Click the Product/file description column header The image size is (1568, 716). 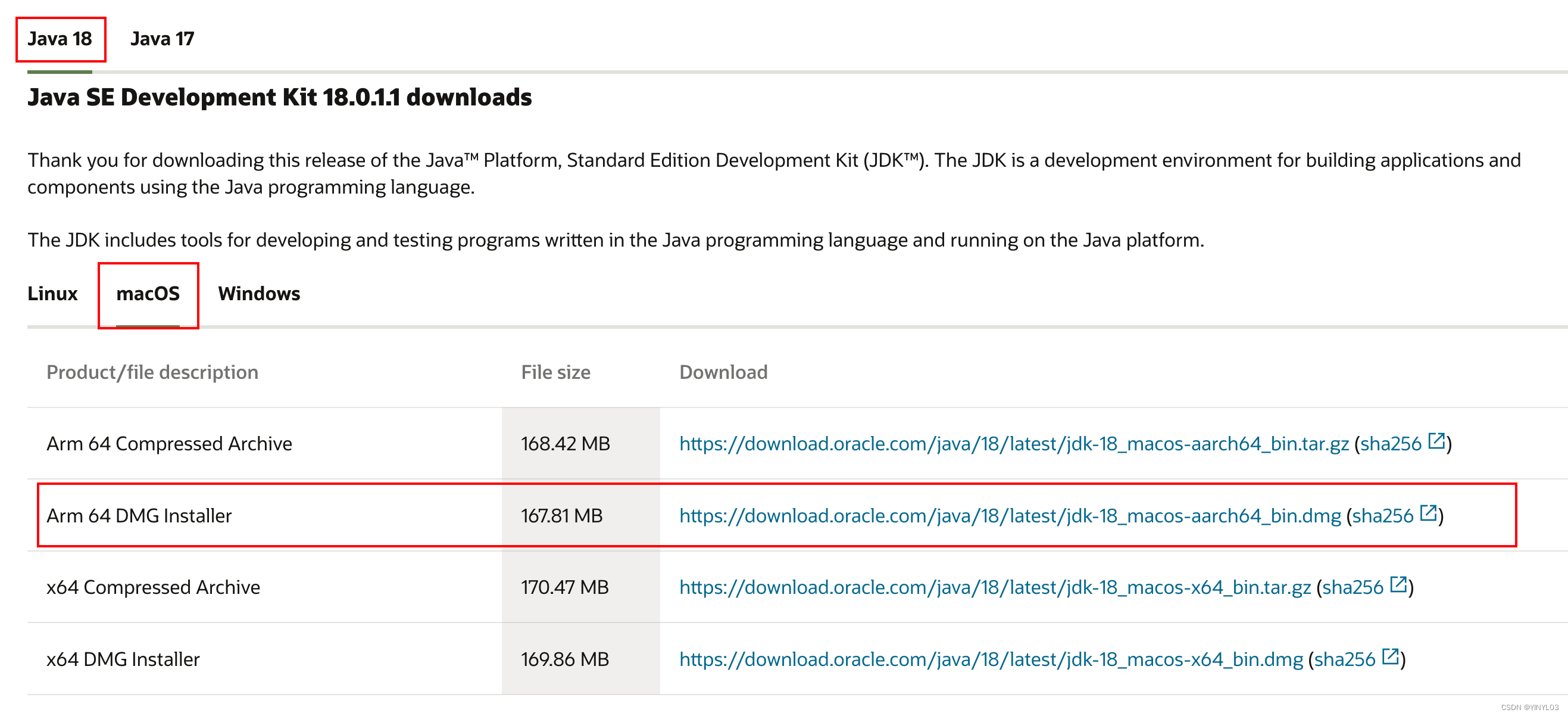pos(152,372)
